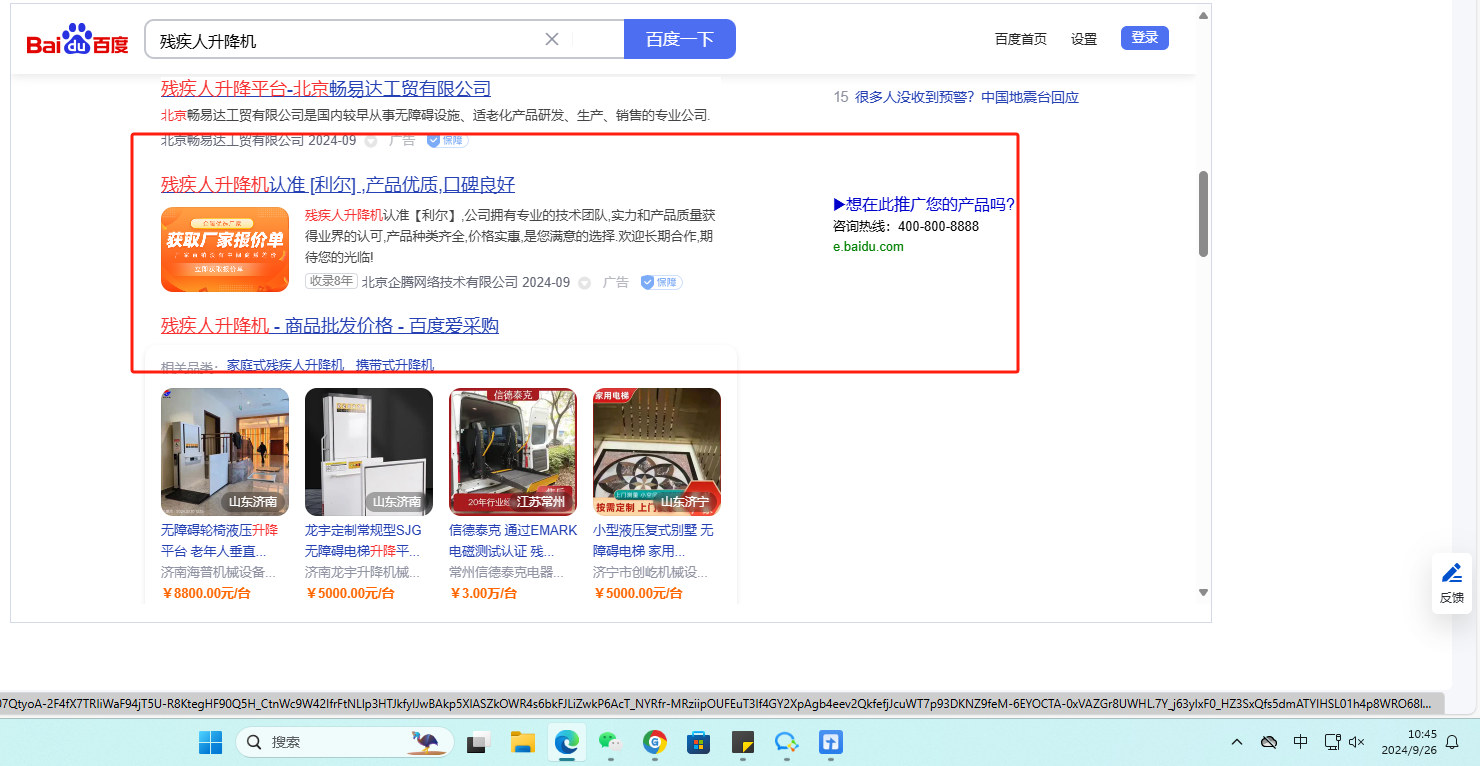The width and height of the screenshot is (1480, 766).
Task: Click the 登录 login button
Action: click(x=1144, y=38)
